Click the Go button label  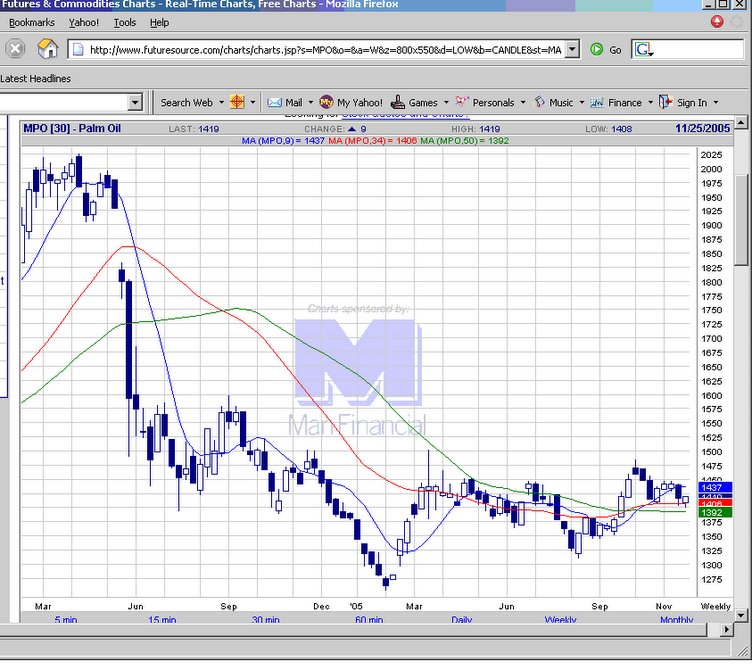tap(615, 50)
